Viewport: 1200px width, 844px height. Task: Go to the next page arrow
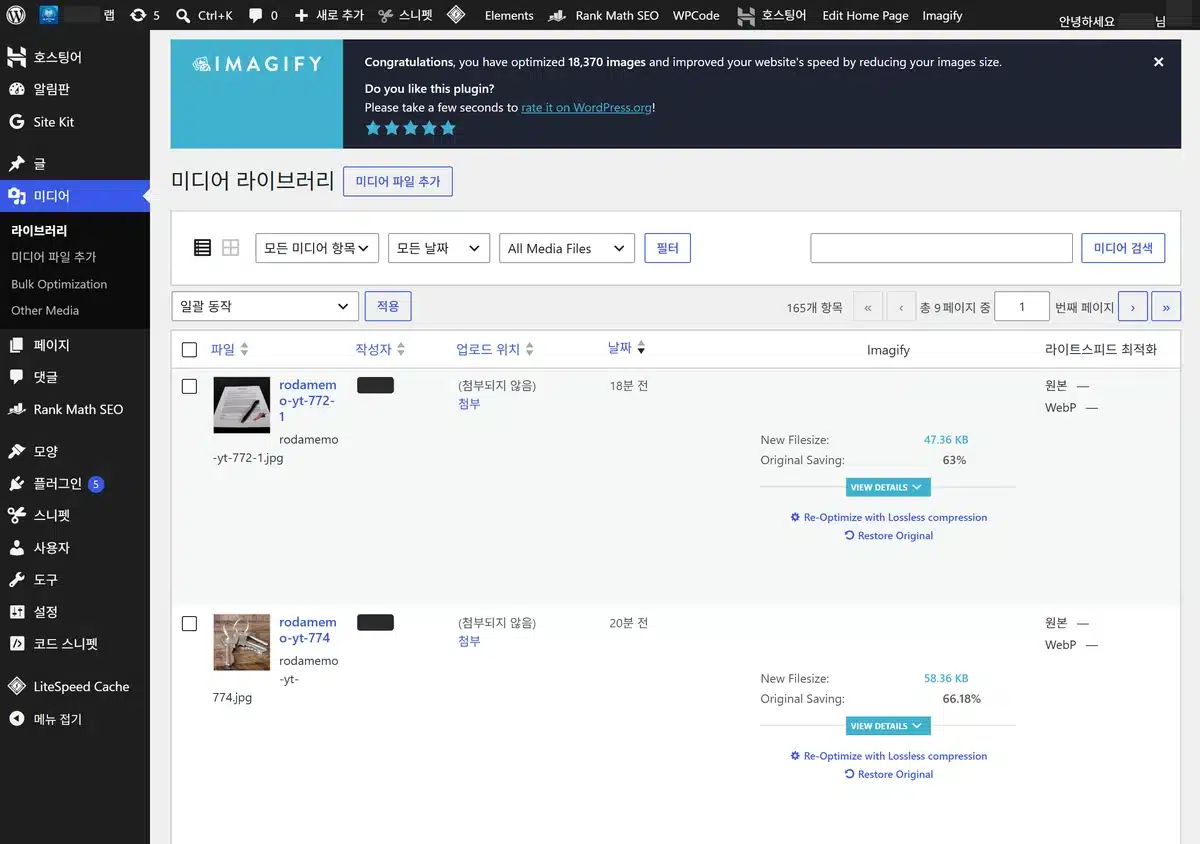coord(1132,307)
